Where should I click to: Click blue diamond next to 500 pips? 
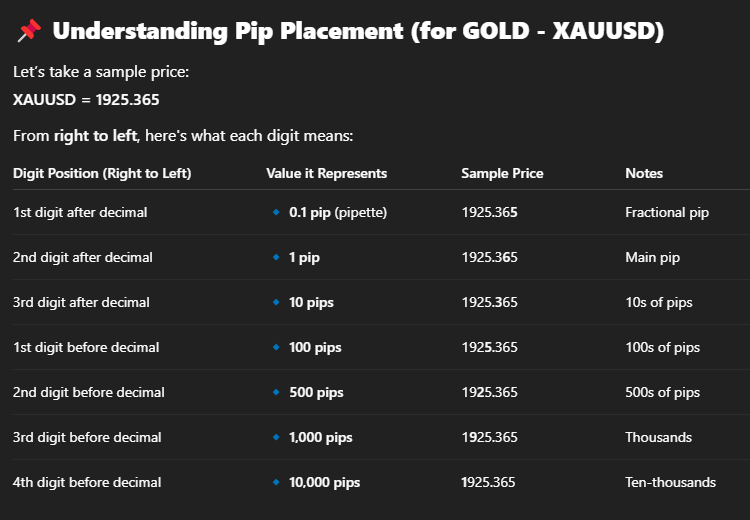pyautogui.click(x=276, y=392)
